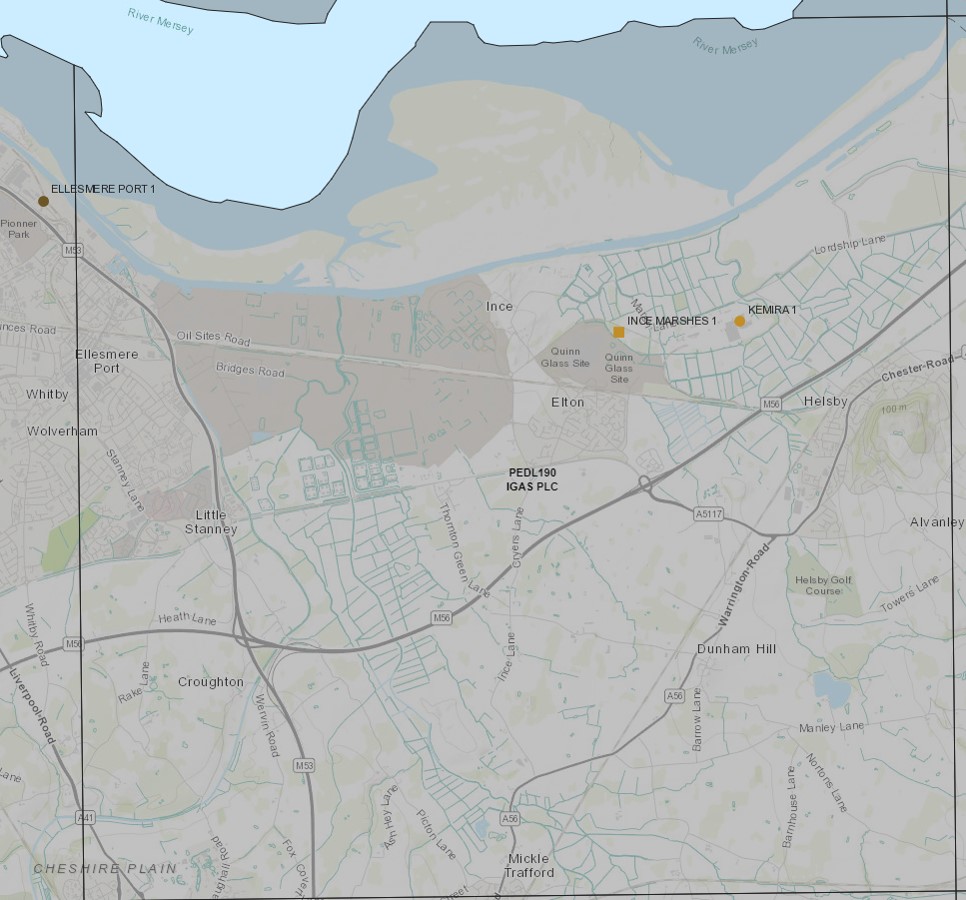Click the Little Stanney label
966x900 pixels.
211,522
